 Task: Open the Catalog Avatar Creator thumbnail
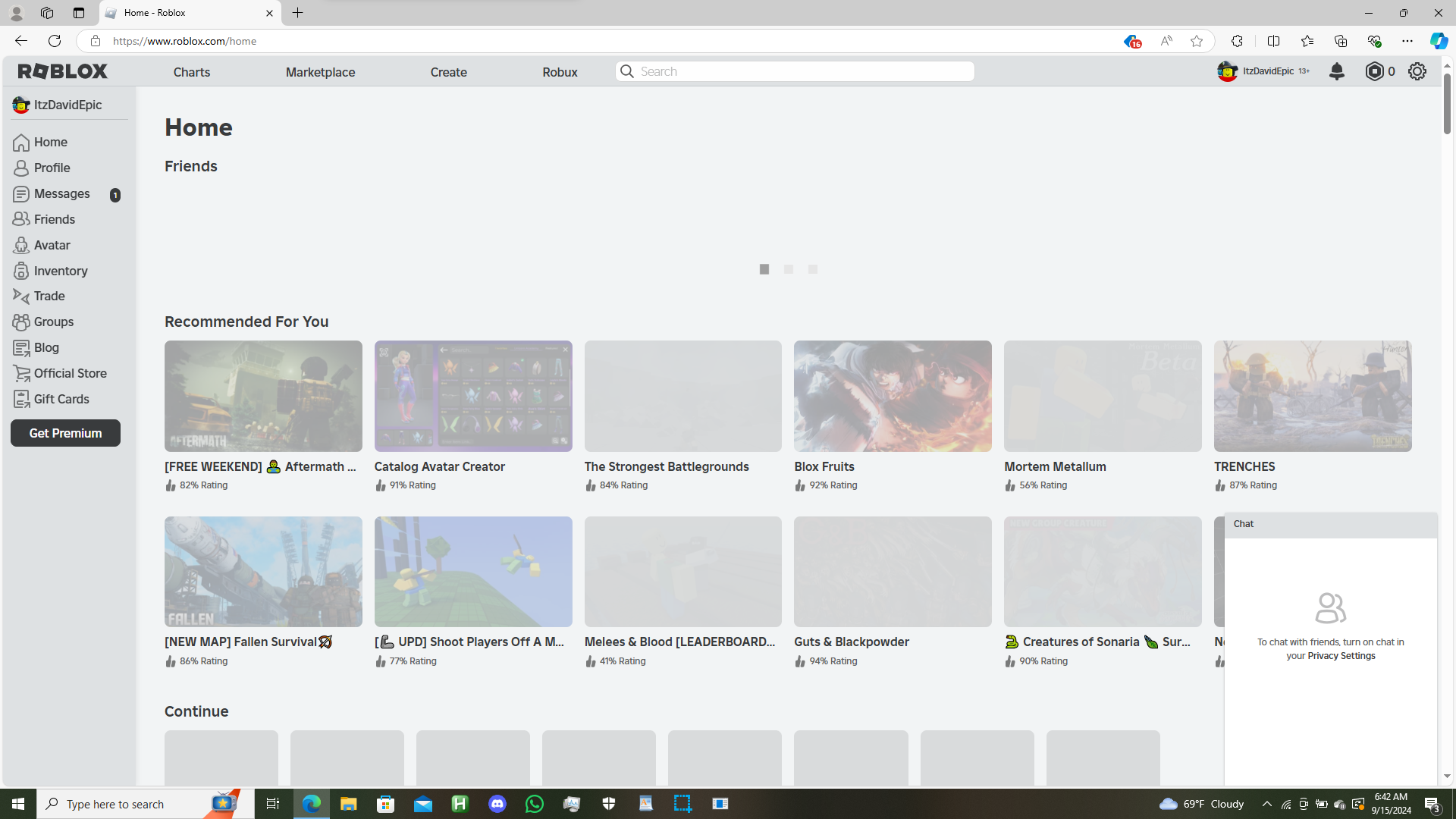[473, 396]
